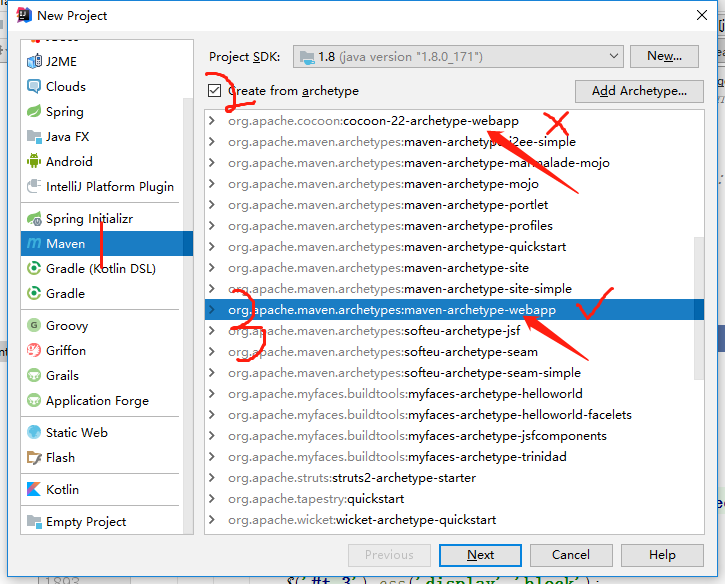Click the Android robot icon

click(34, 161)
